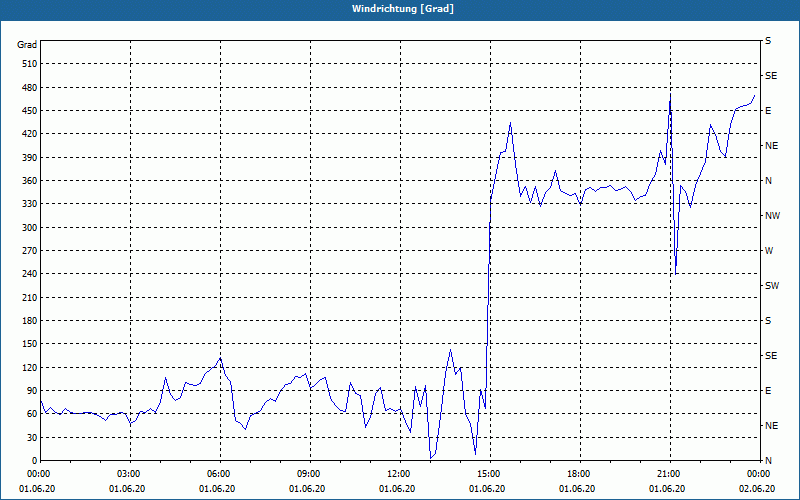Viewport: 800px width, 500px height.
Task: Click the SW compass label on the right axis
Action: click(772, 286)
